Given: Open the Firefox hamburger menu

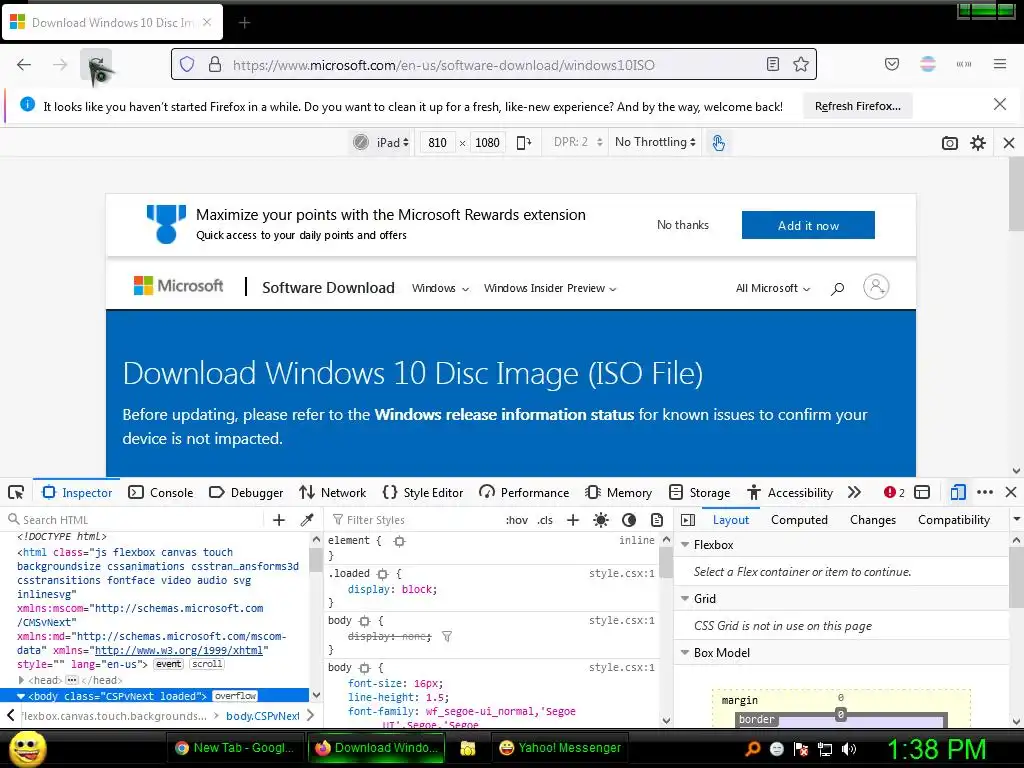Looking at the screenshot, I should point(999,64).
